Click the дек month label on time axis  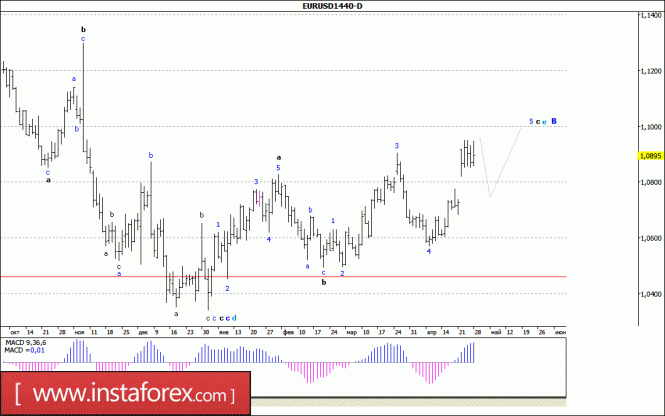click(143, 332)
